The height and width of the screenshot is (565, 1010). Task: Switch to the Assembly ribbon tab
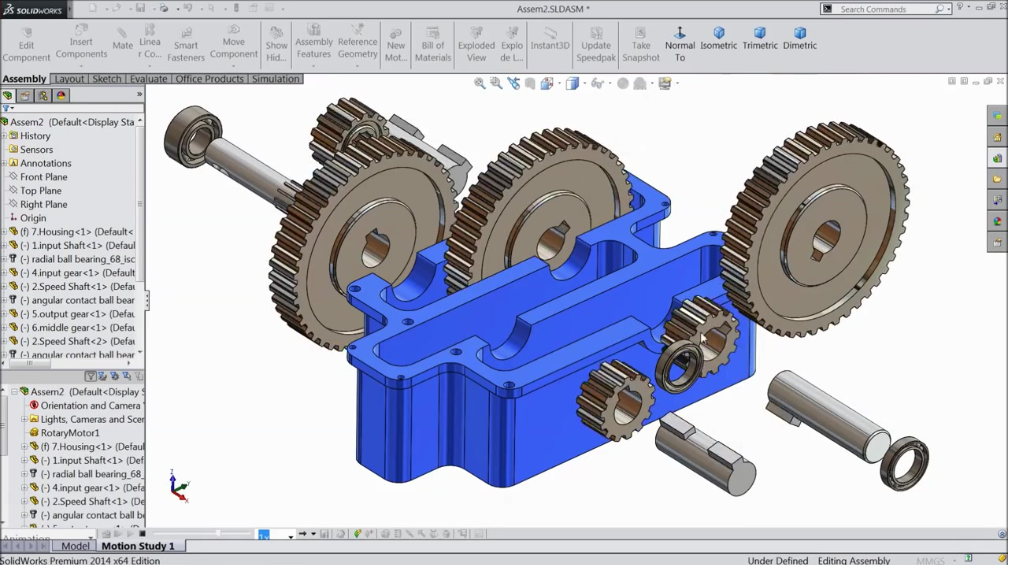click(24, 79)
